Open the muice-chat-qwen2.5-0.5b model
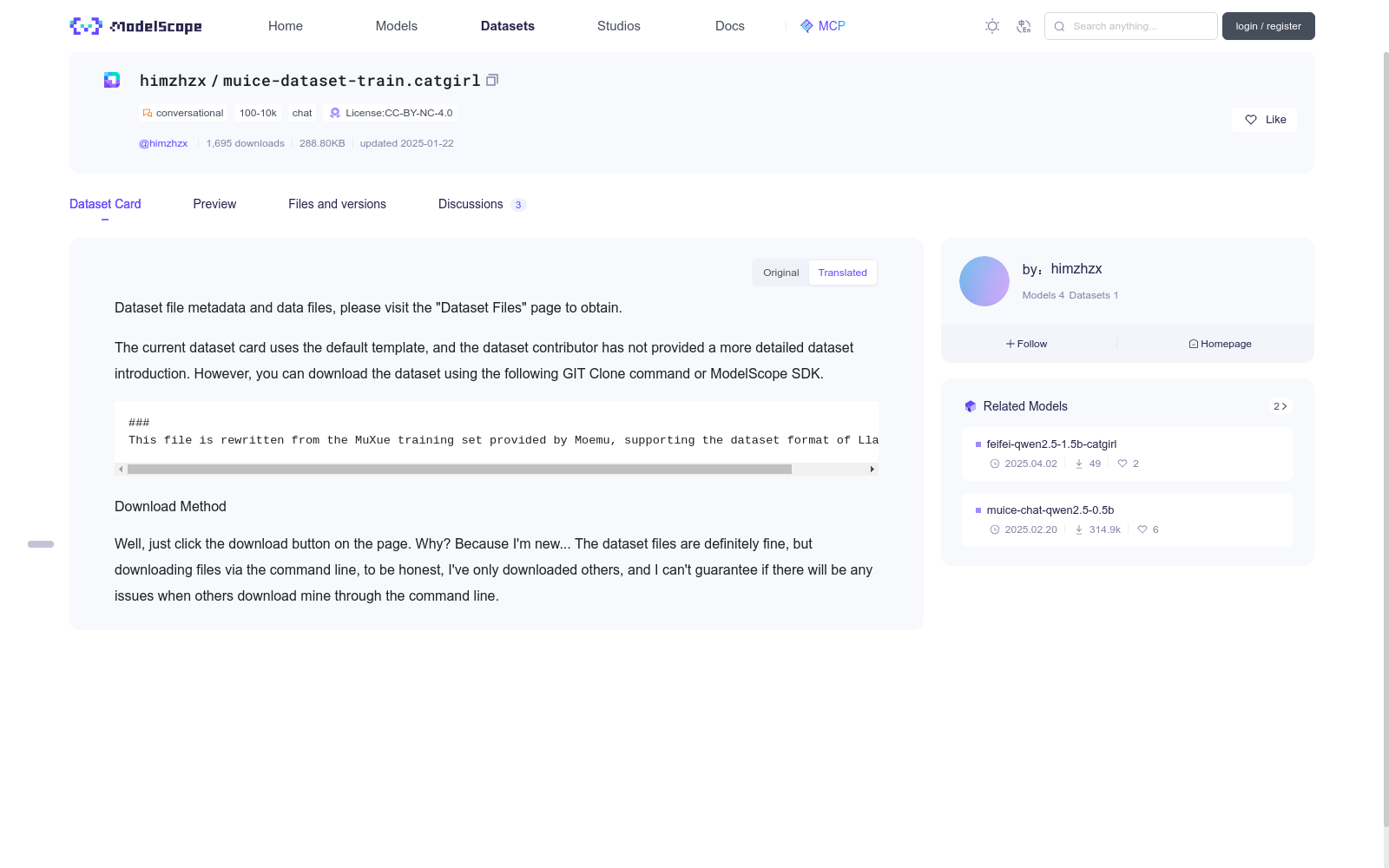Screen dimensions: 1389x868 1050,510
